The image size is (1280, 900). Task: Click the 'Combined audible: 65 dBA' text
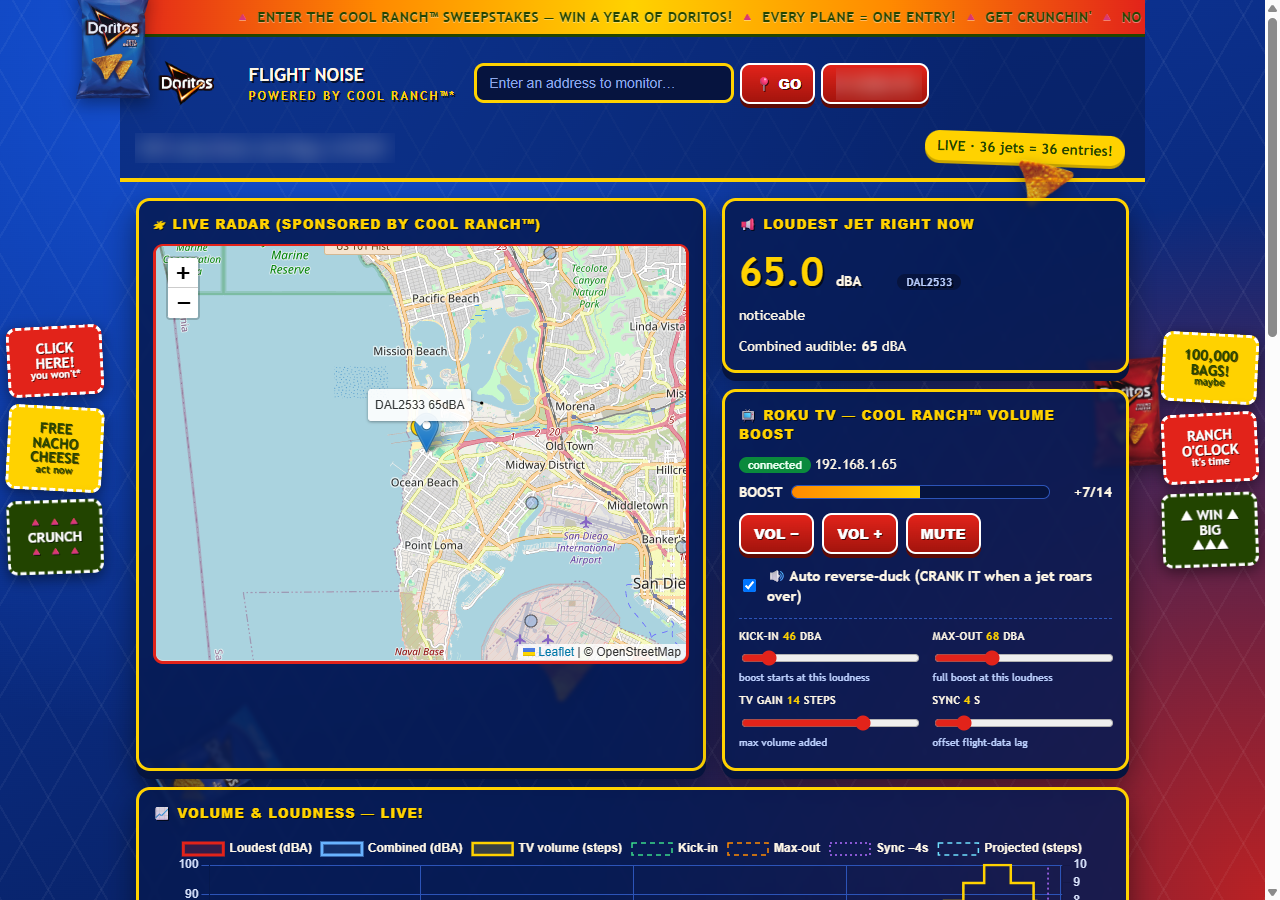point(822,346)
